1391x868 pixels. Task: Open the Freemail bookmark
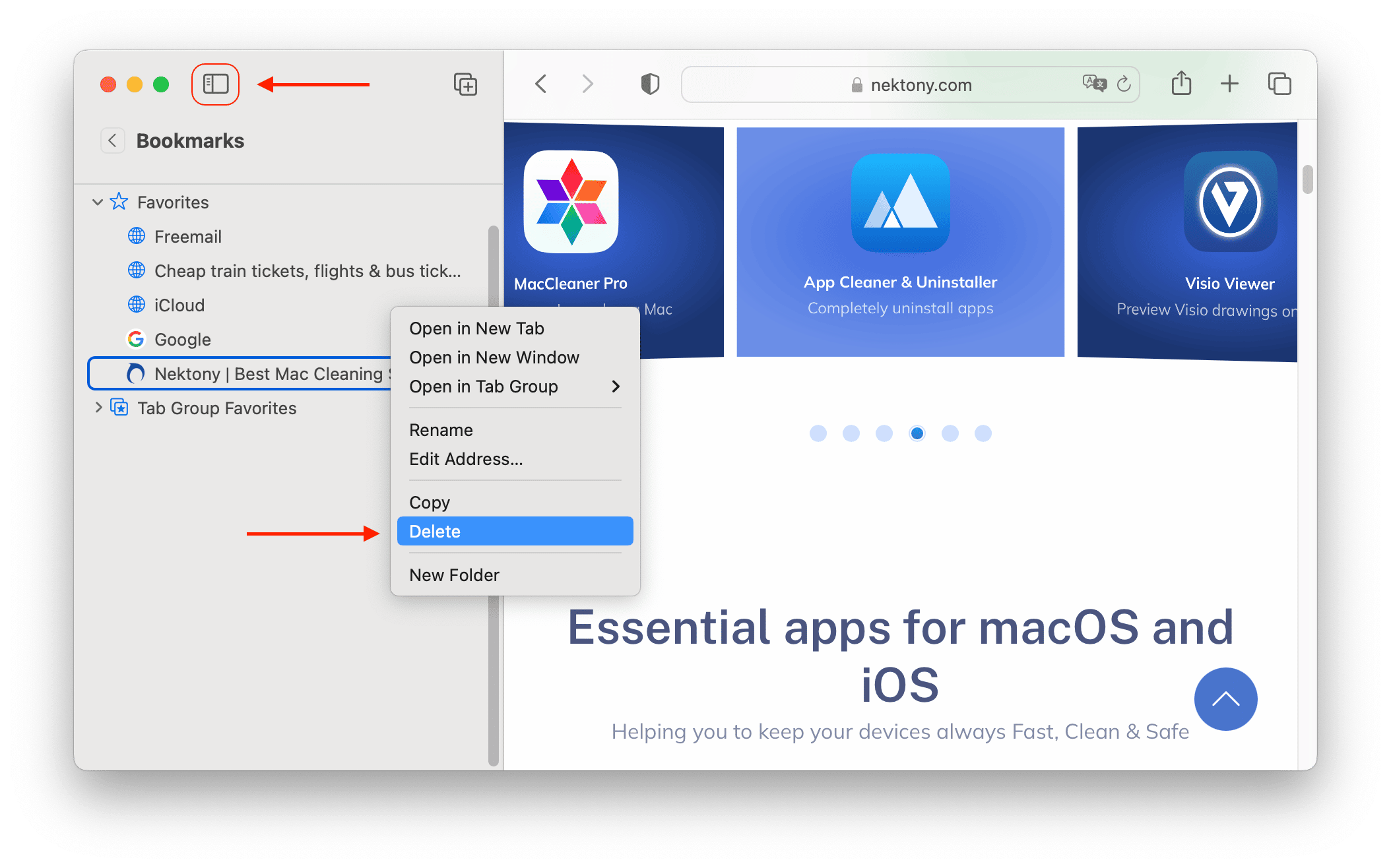(187, 236)
